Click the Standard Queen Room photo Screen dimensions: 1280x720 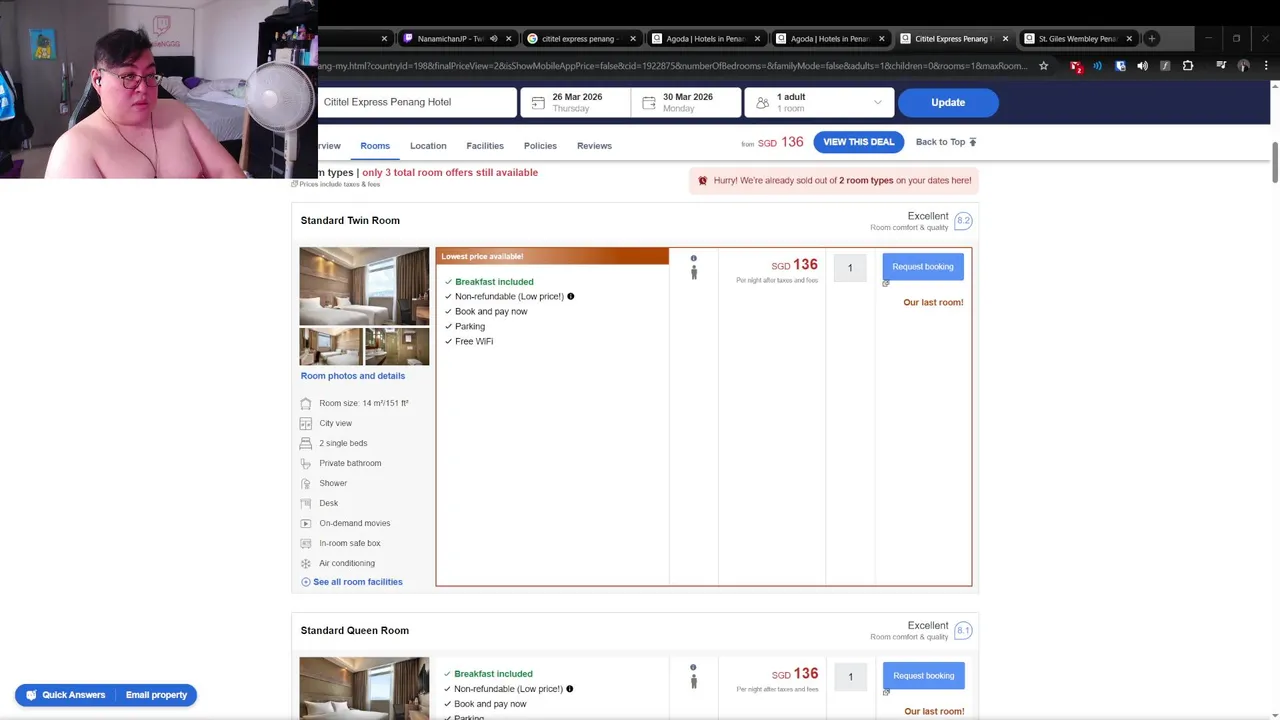(x=364, y=688)
